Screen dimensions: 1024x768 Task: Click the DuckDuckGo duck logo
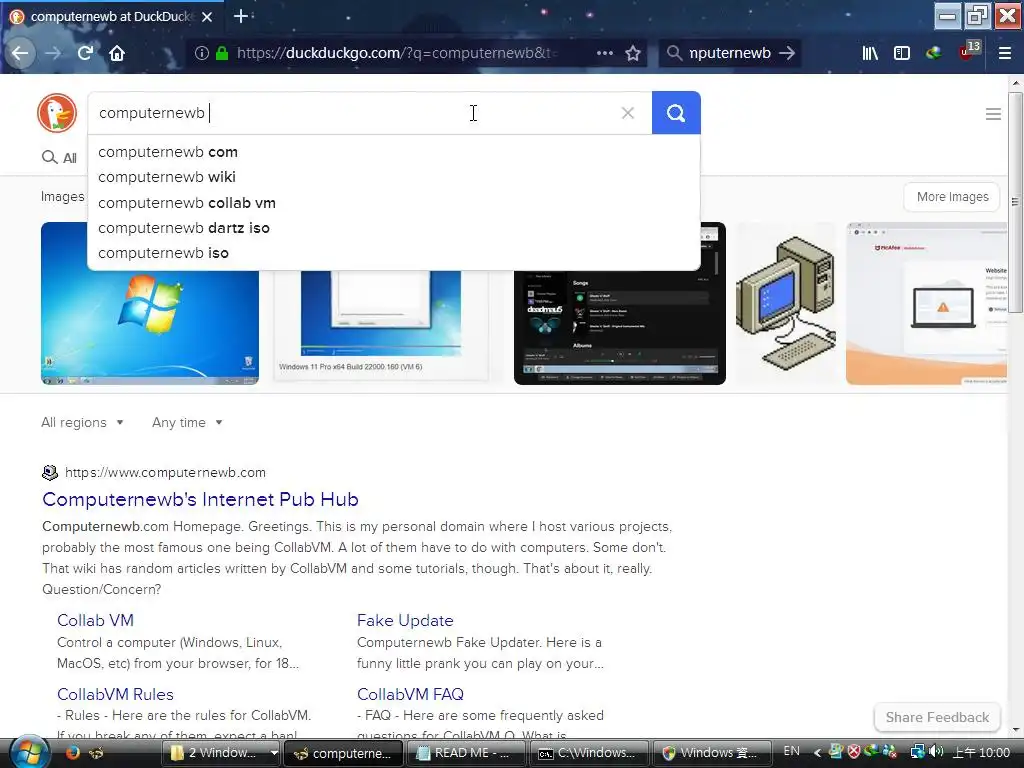(x=57, y=113)
